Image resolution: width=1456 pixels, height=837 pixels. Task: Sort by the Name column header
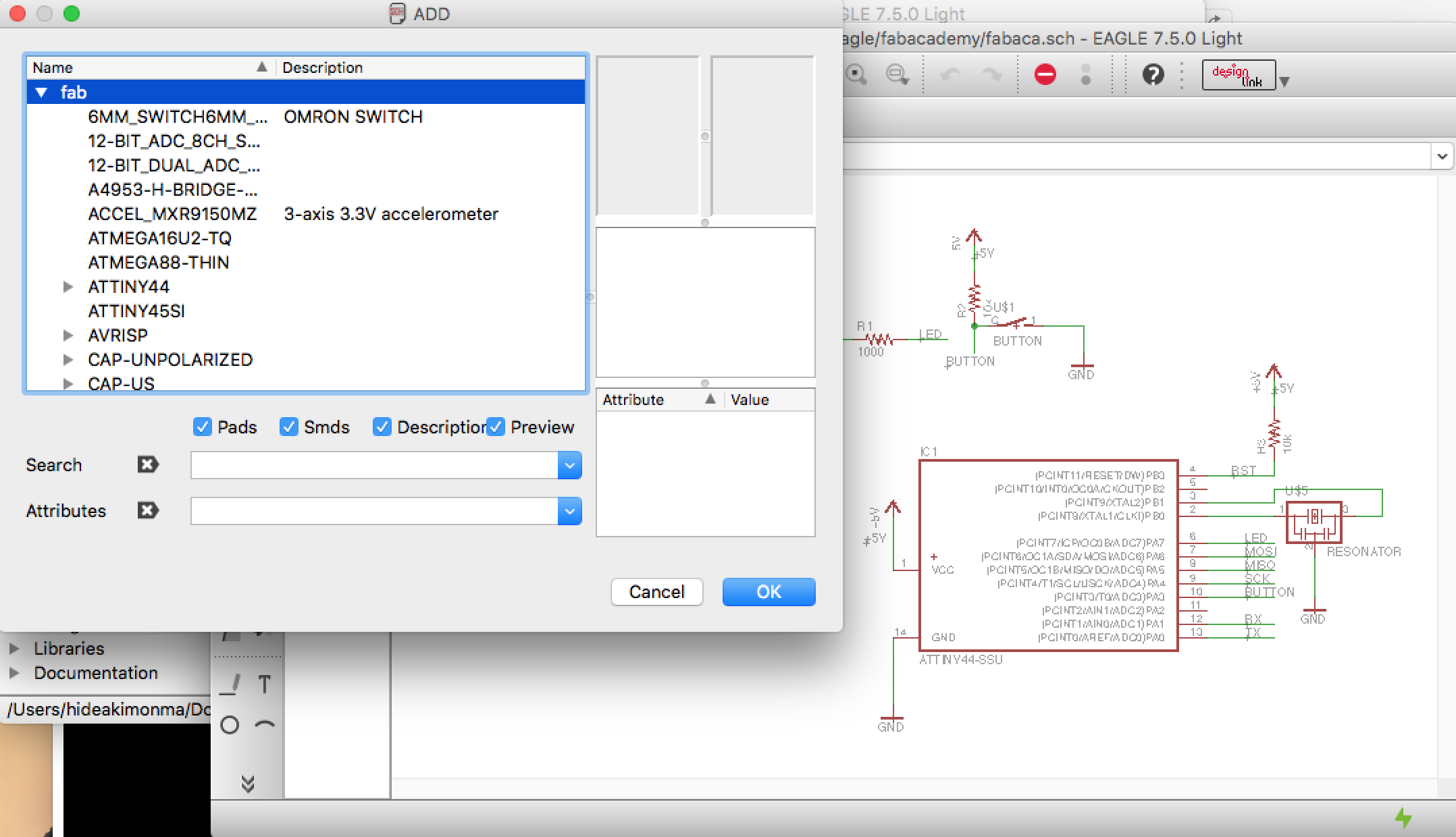151,67
